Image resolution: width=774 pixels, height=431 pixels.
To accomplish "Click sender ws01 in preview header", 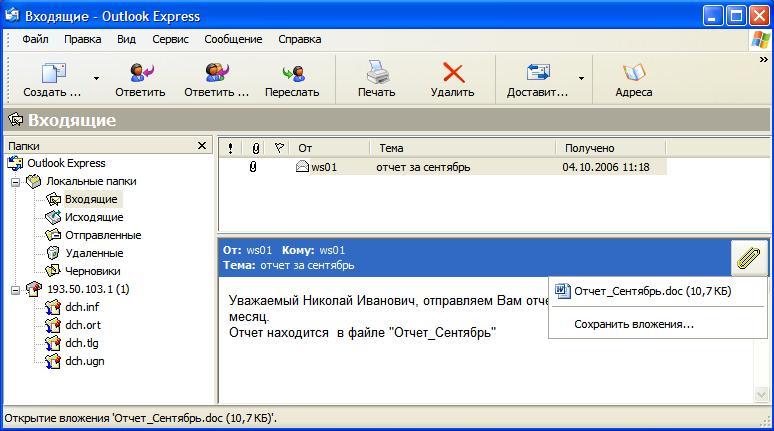I will pos(259,250).
